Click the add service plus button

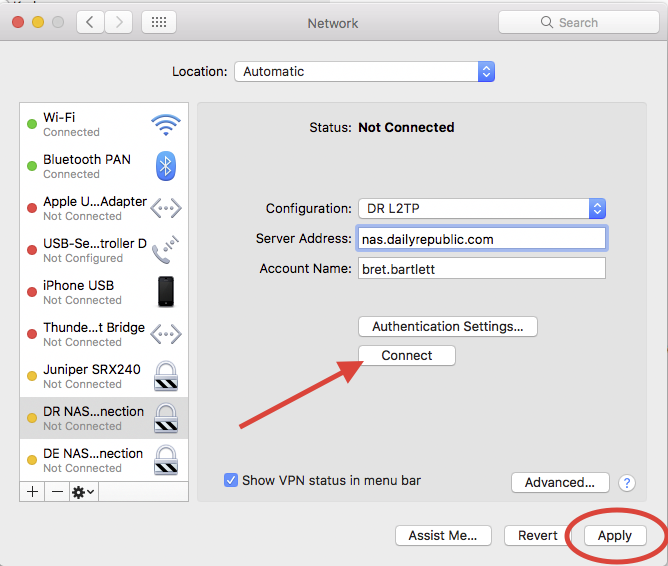point(32,492)
